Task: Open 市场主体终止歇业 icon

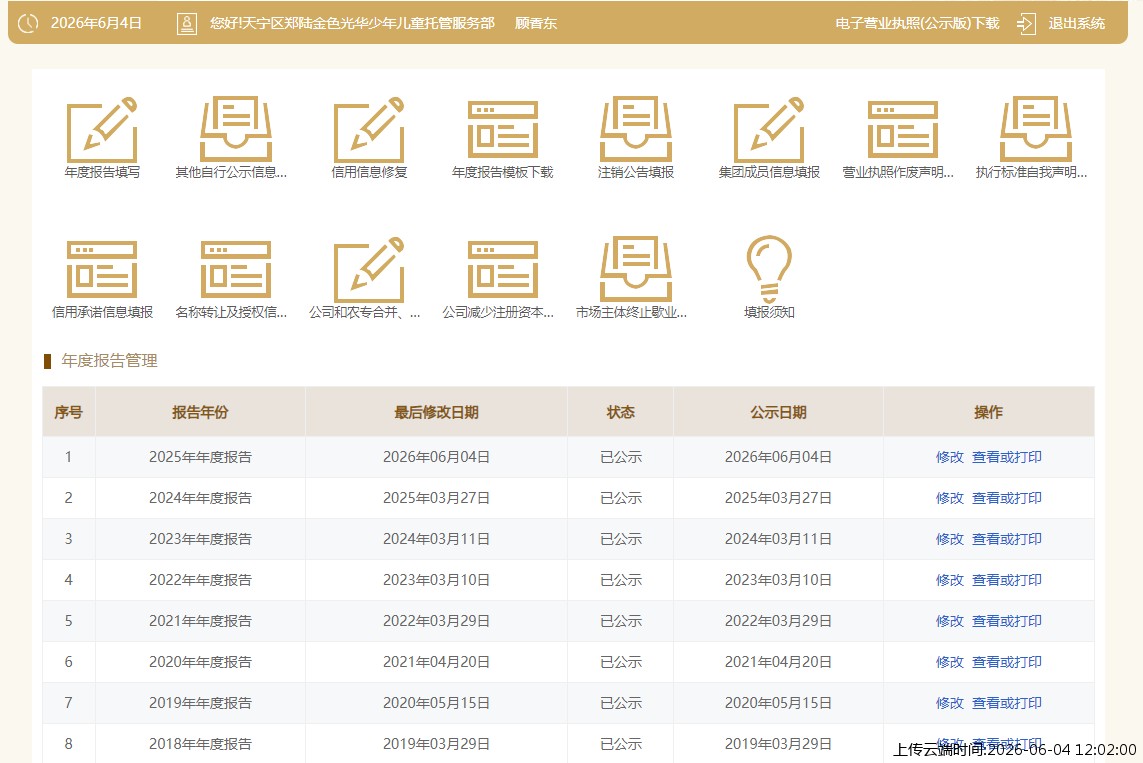Action: pos(636,270)
